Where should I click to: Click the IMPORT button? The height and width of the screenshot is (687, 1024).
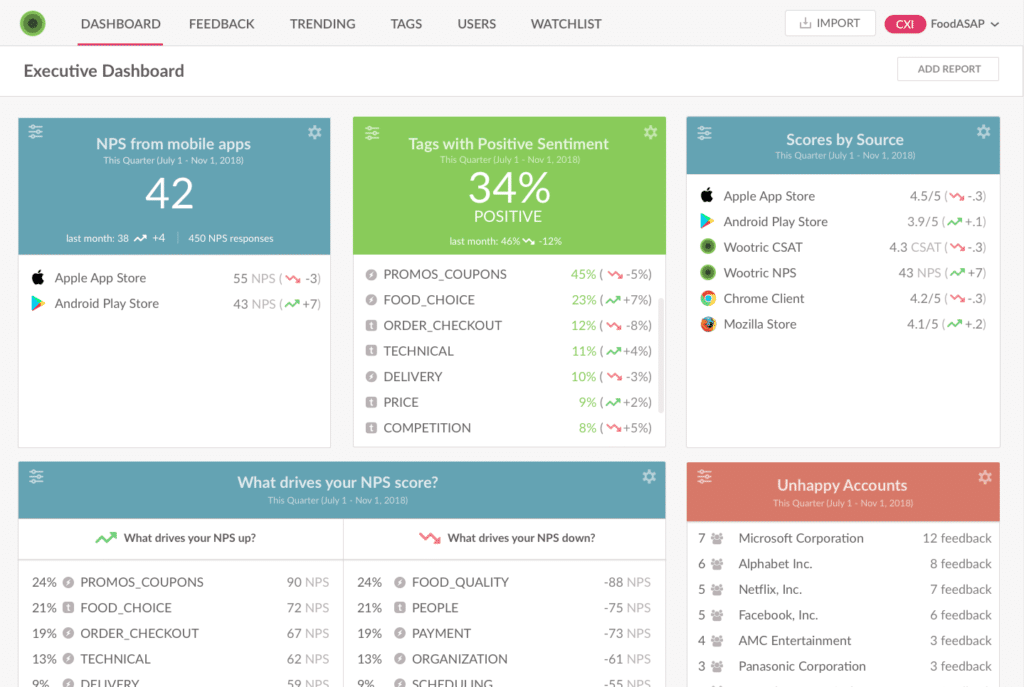(x=830, y=22)
